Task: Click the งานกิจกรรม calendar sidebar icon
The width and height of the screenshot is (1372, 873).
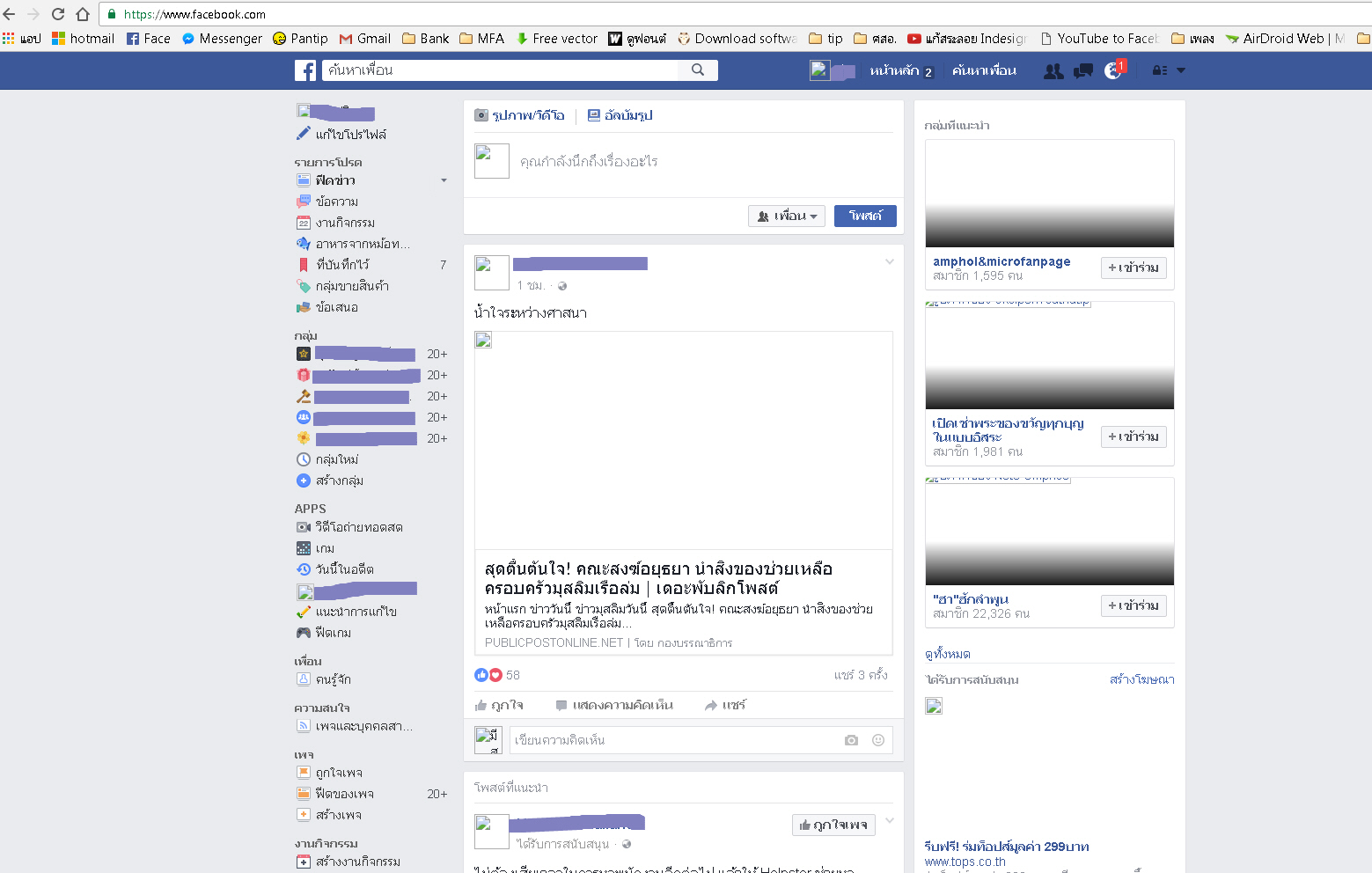Action: [304, 223]
